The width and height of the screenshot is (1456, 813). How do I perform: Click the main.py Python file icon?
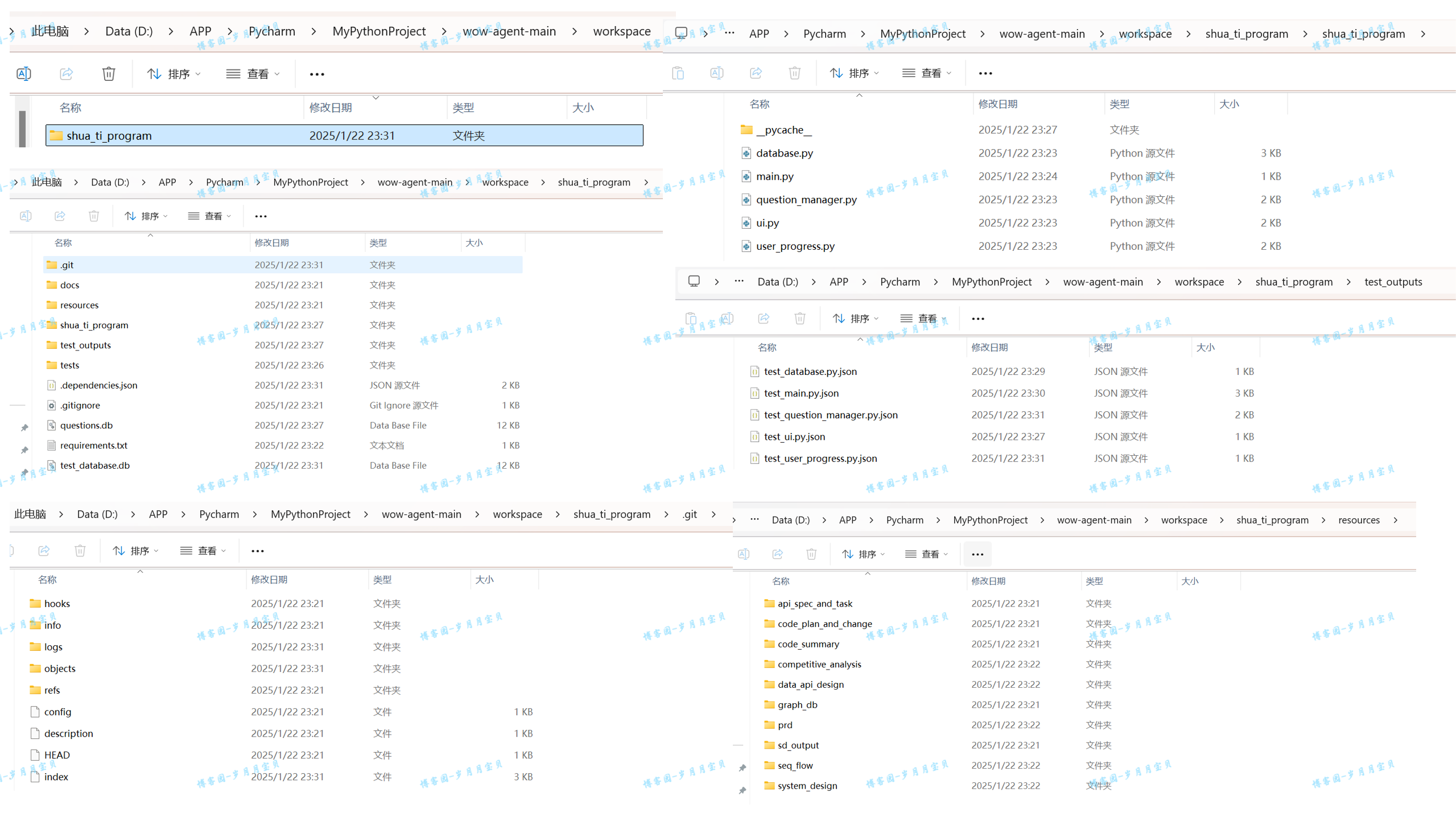point(746,176)
